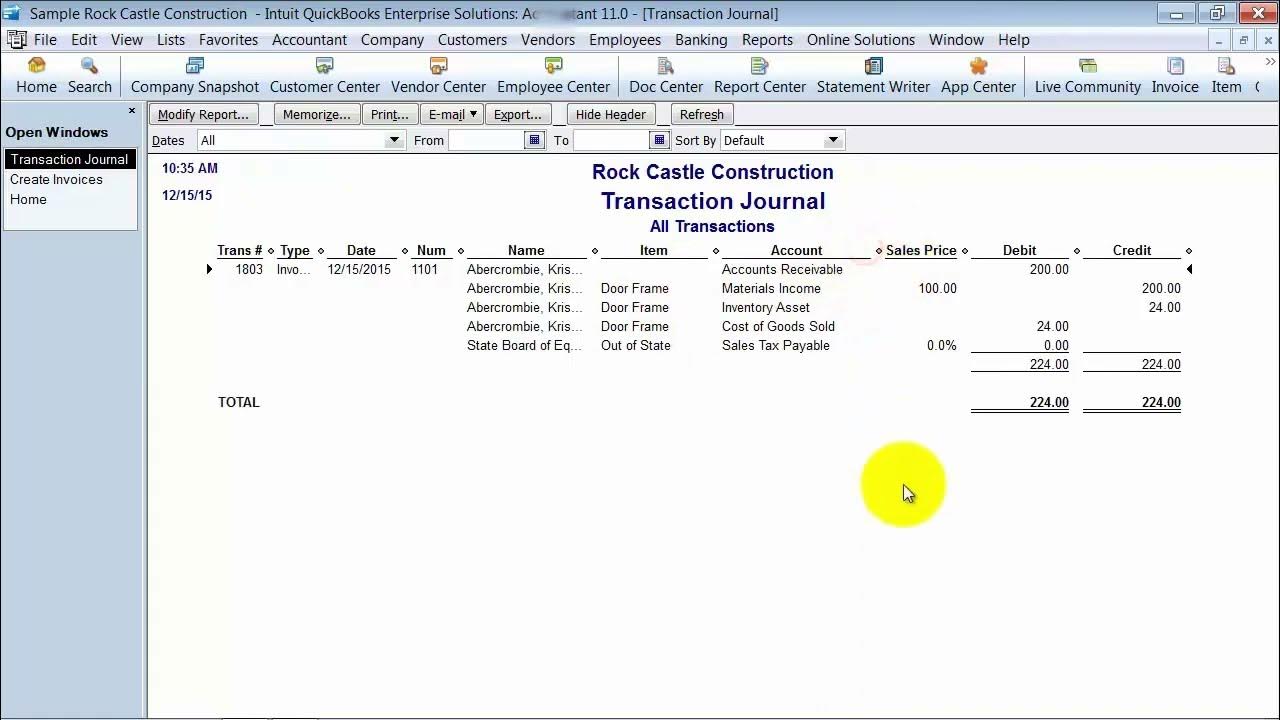Open the File menu
The image size is (1280, 720).
(x=45, y=40)
